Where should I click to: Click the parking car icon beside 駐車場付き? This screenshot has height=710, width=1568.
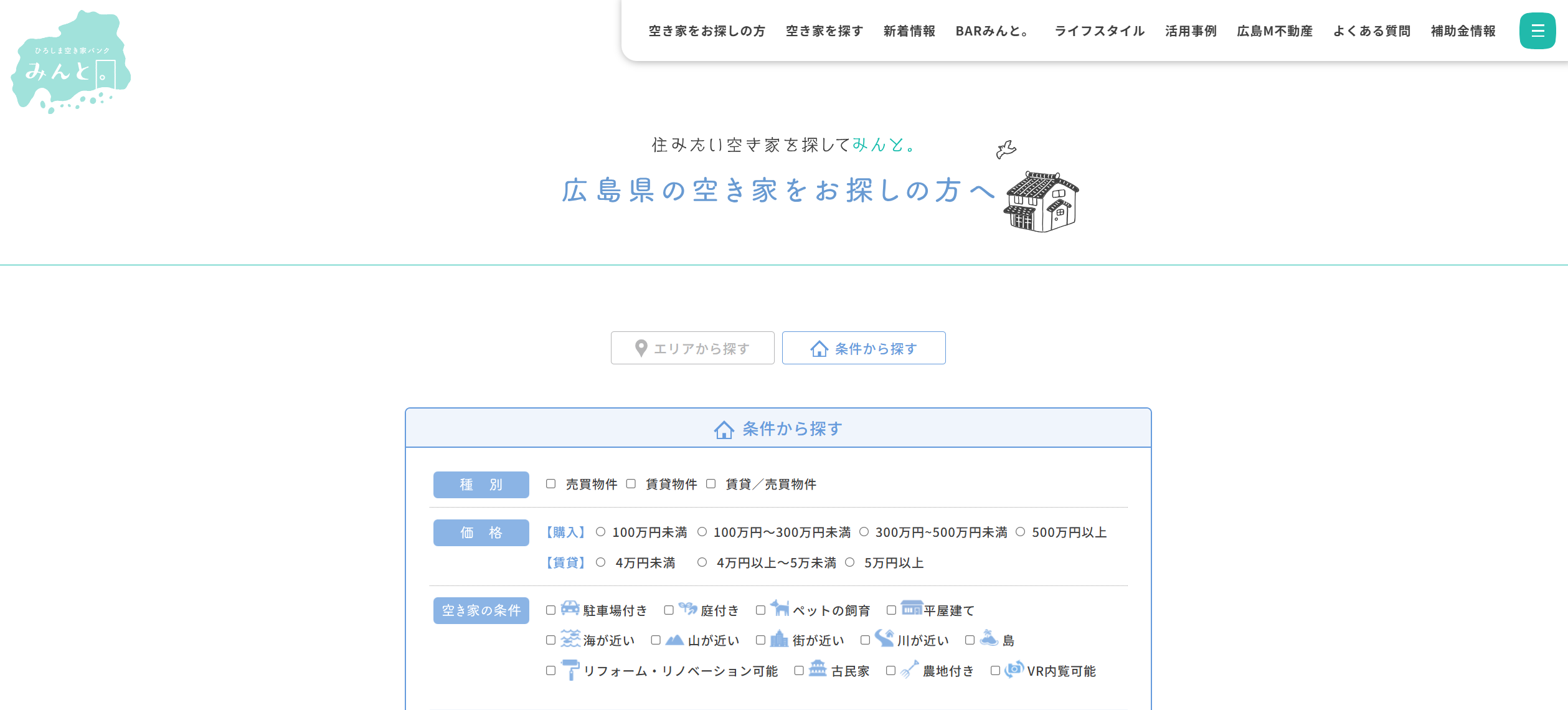click(569, 610)
